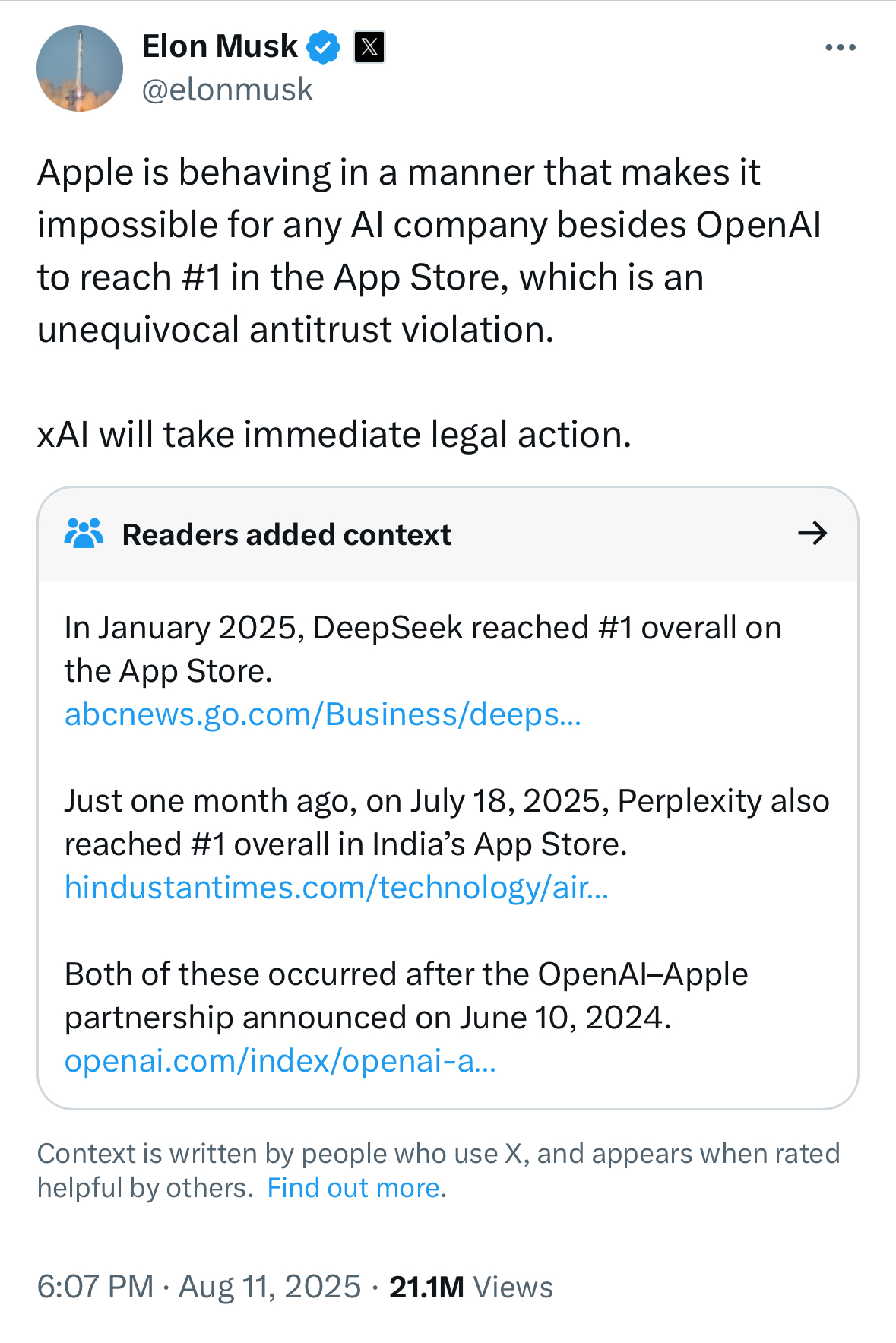Open the abcnews.go.com source link
This screenshot has height=1343, width=896.
(x=323, y=714)
